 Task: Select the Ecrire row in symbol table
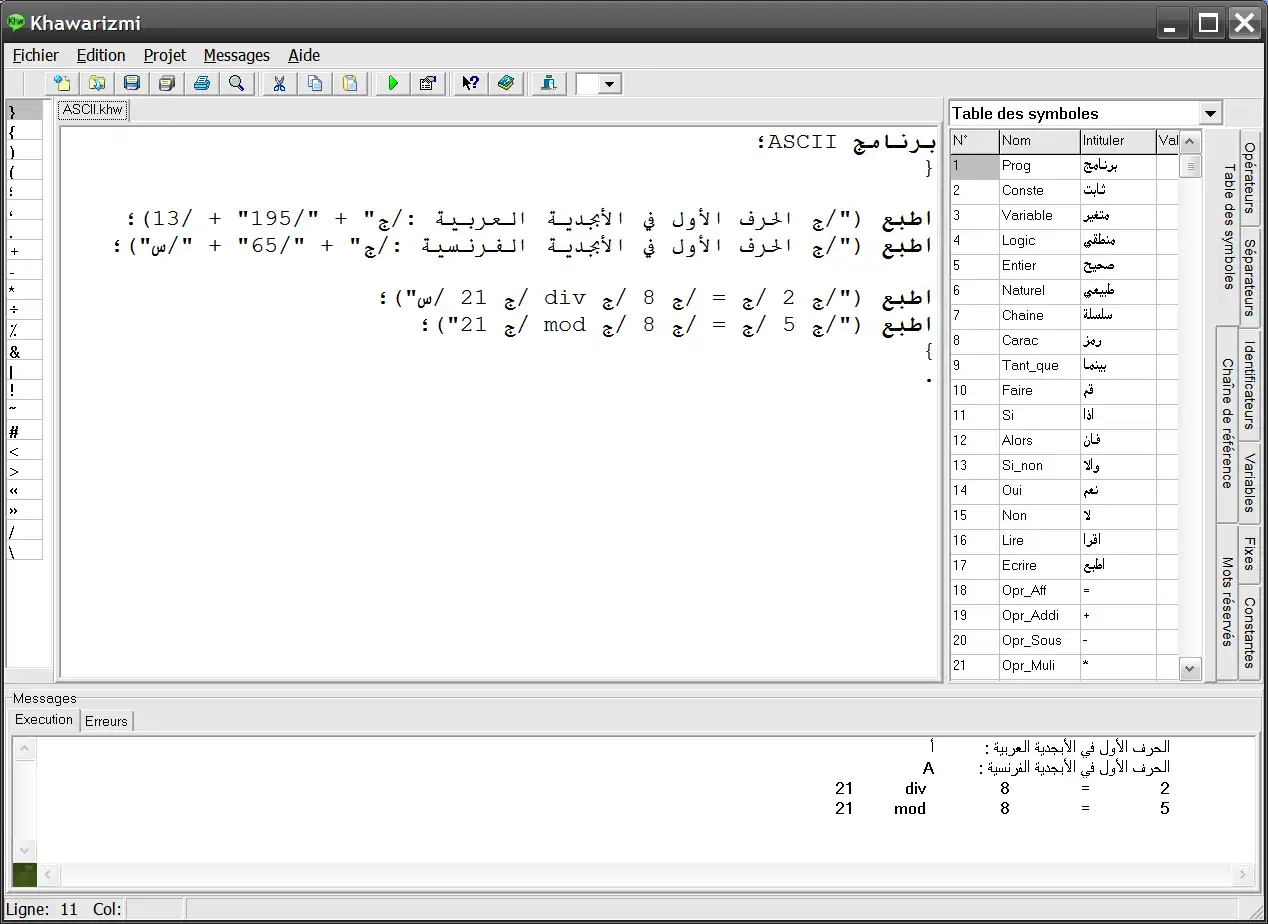(1064, 566)
